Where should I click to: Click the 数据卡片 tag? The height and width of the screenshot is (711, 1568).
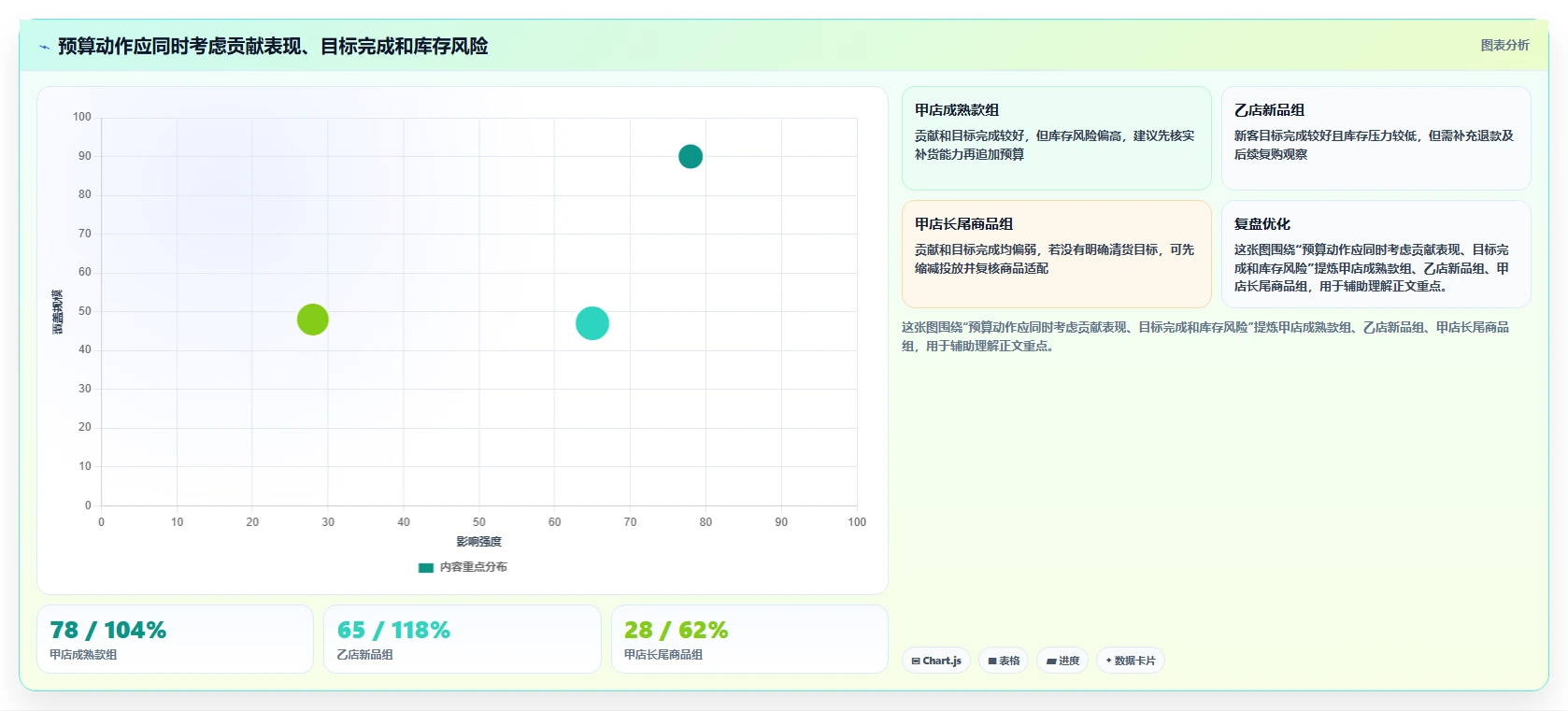[1131, 661]
